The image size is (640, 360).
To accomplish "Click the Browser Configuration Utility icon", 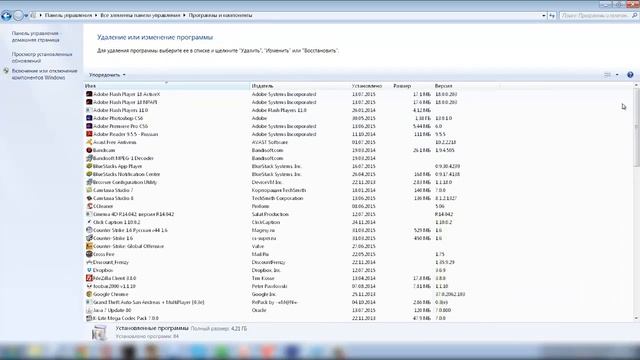I will coord(89,182).
